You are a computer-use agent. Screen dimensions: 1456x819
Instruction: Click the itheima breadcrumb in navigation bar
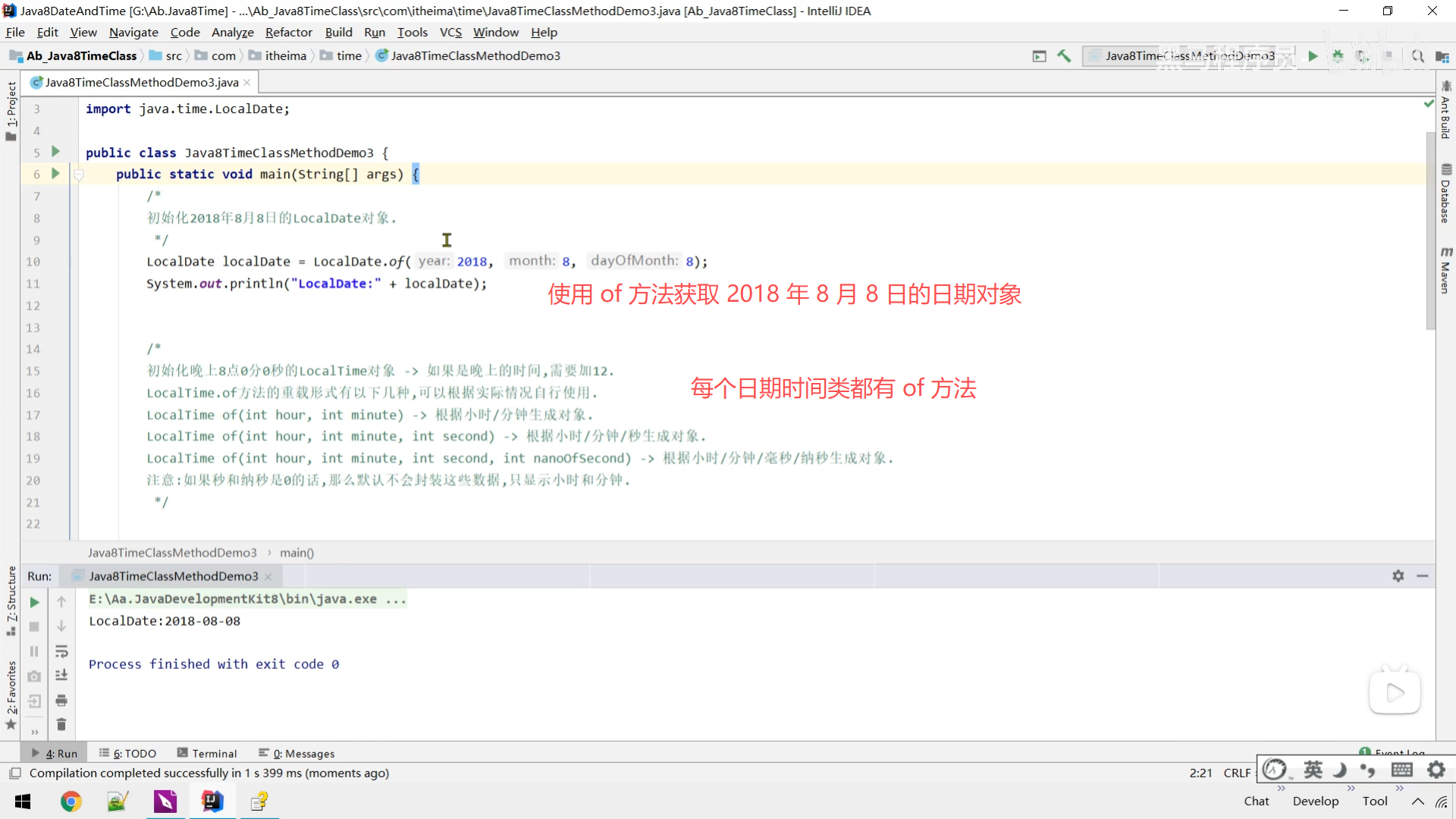pyautogui.click(x=285, y=56)
